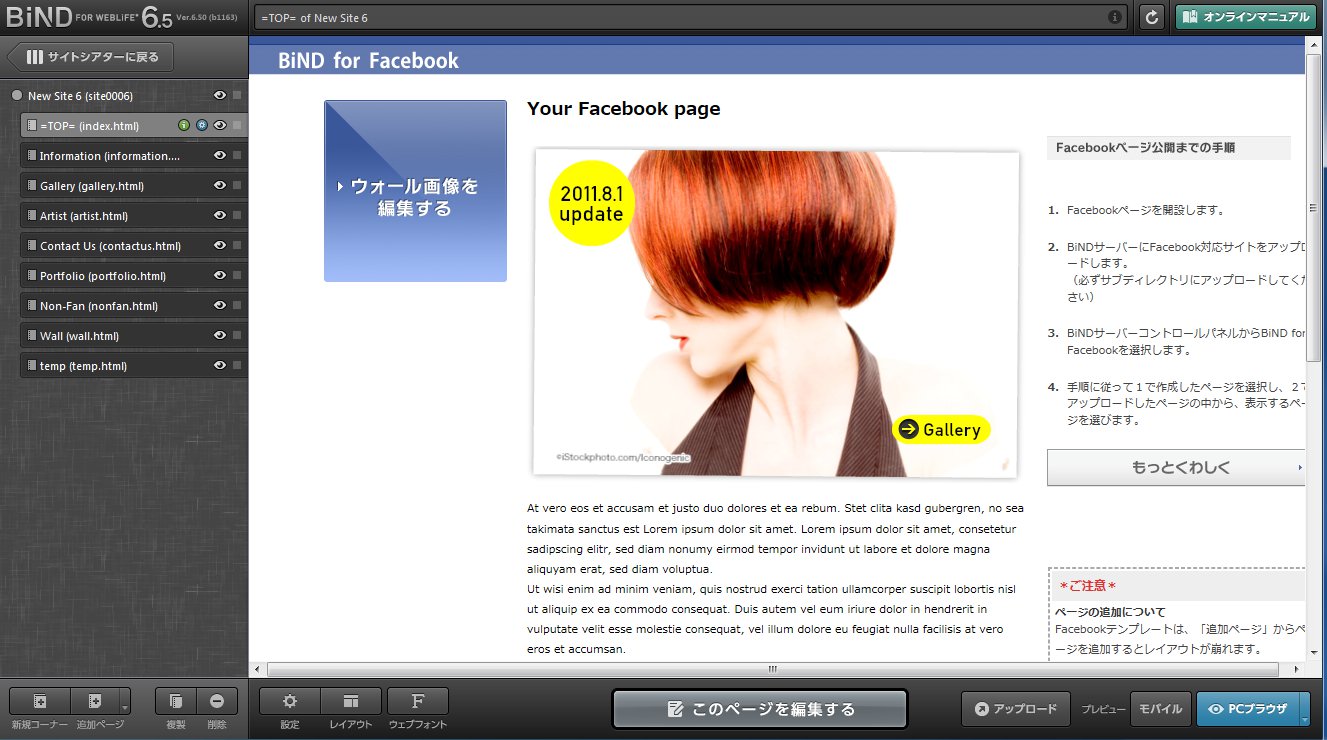The height and width of the screenshot is (740, 1327).
Task: Toggle eye visibility for Contact Us page
Action: [219, 245]
